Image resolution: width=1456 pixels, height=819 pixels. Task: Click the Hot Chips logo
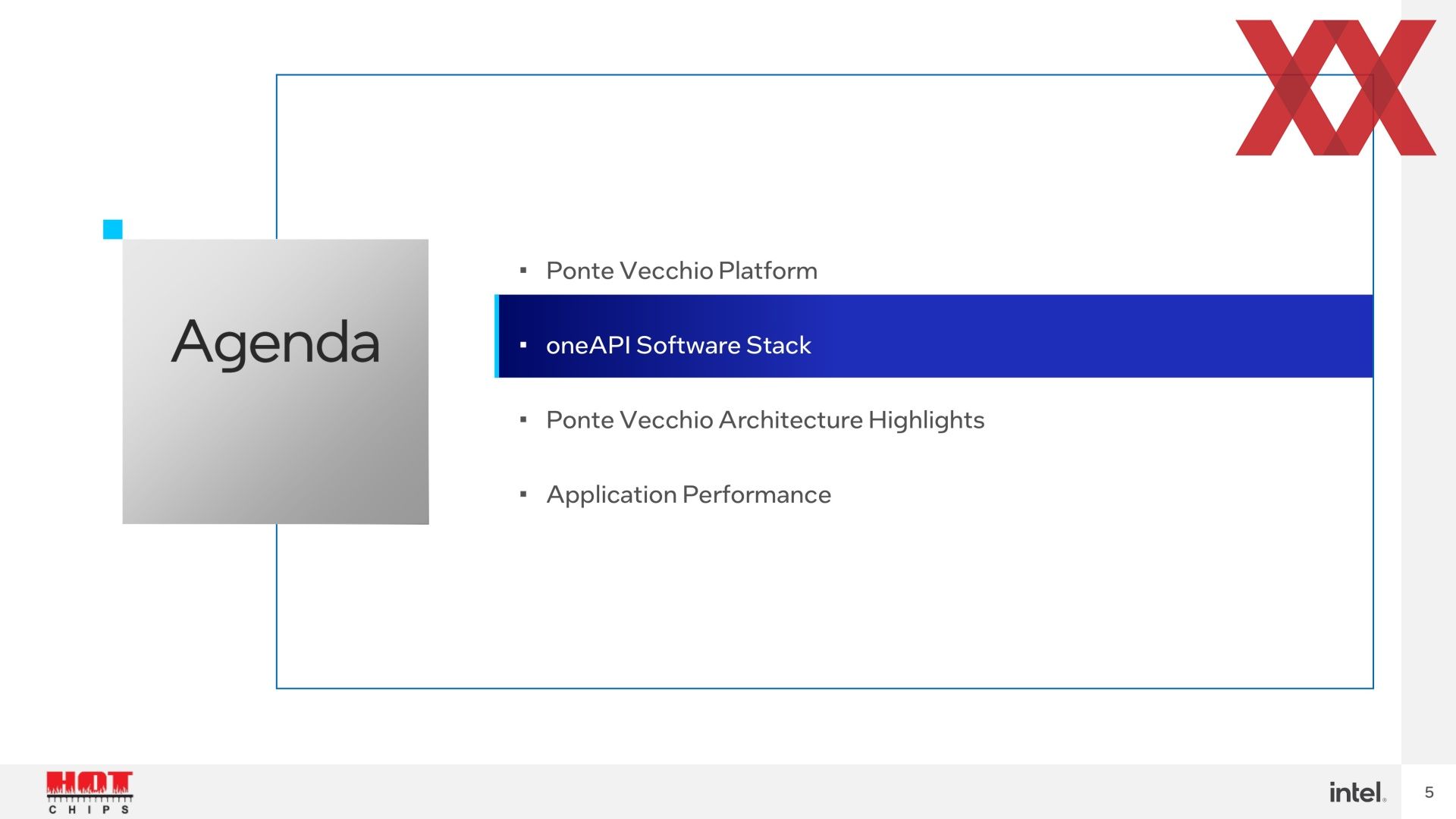[89, 792]
